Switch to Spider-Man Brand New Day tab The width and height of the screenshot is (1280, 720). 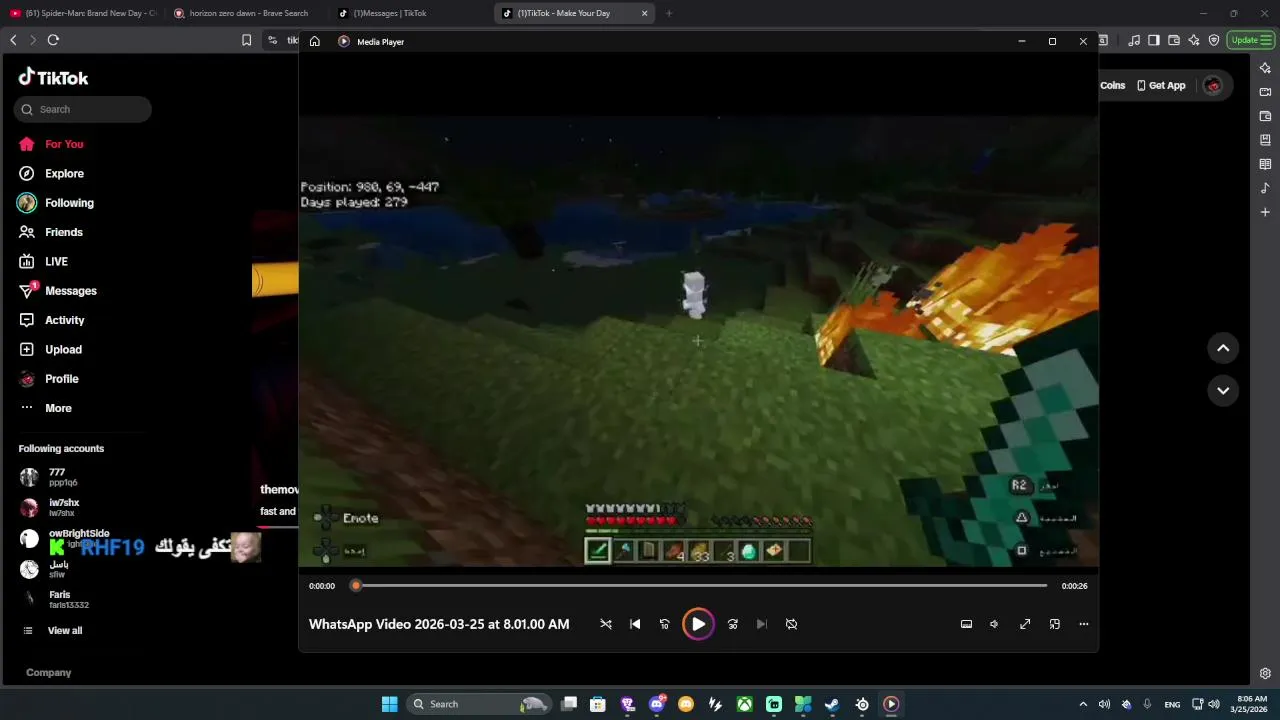83,13
